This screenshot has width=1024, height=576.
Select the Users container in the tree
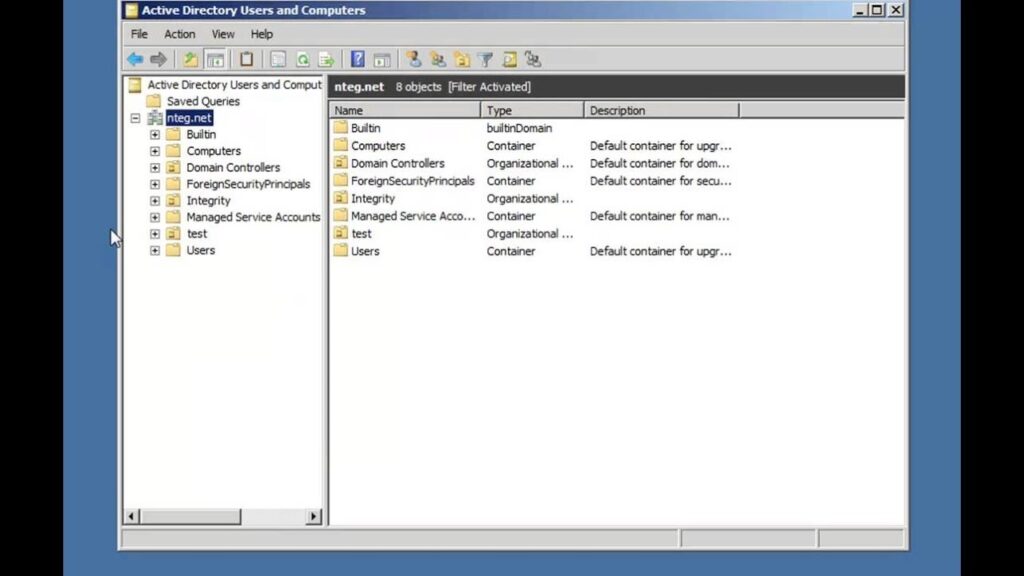coord(200,250)
